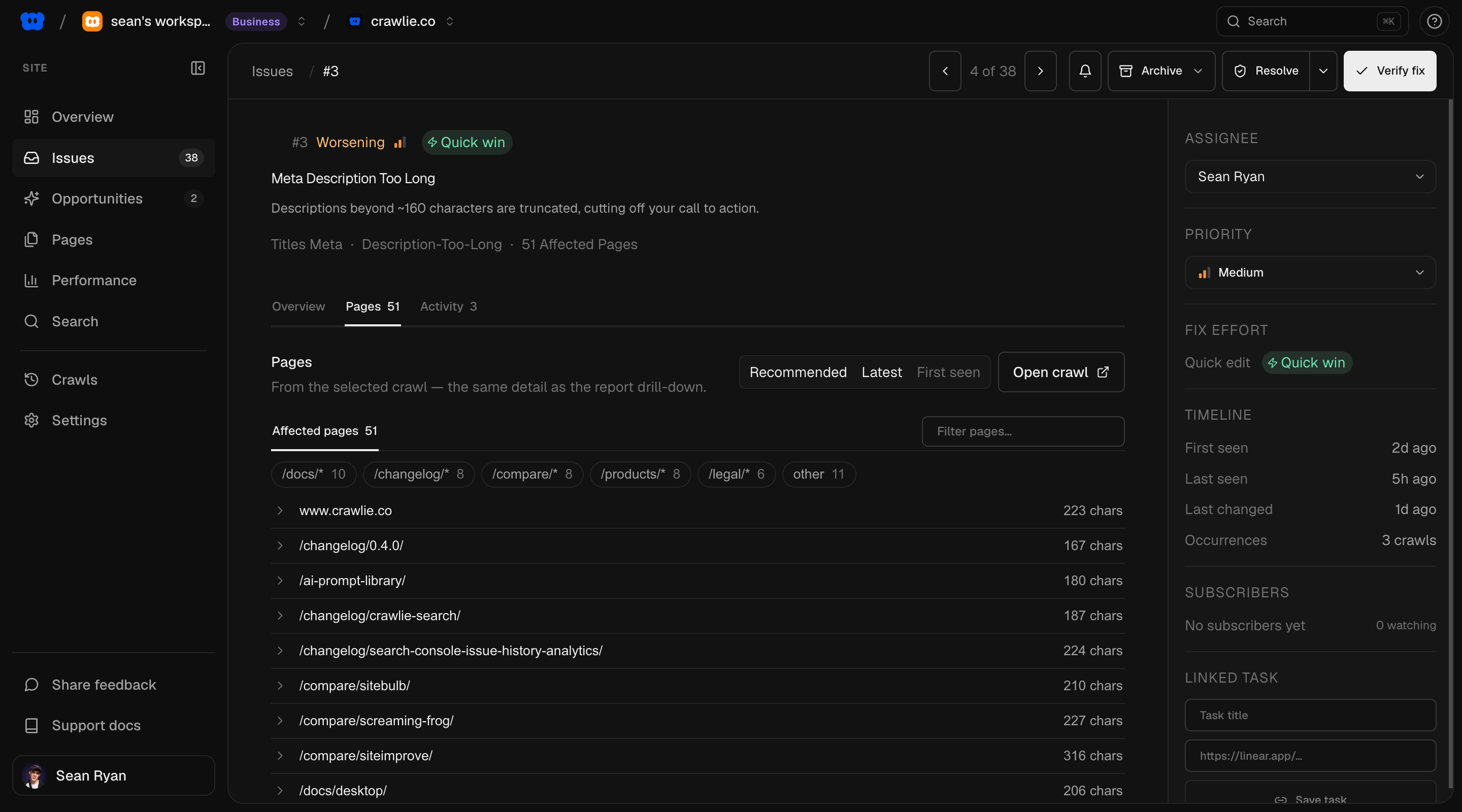Viewport: 1462px width, 812px height.
Task: Open the help question mark icon
Action: point(1434,21)
